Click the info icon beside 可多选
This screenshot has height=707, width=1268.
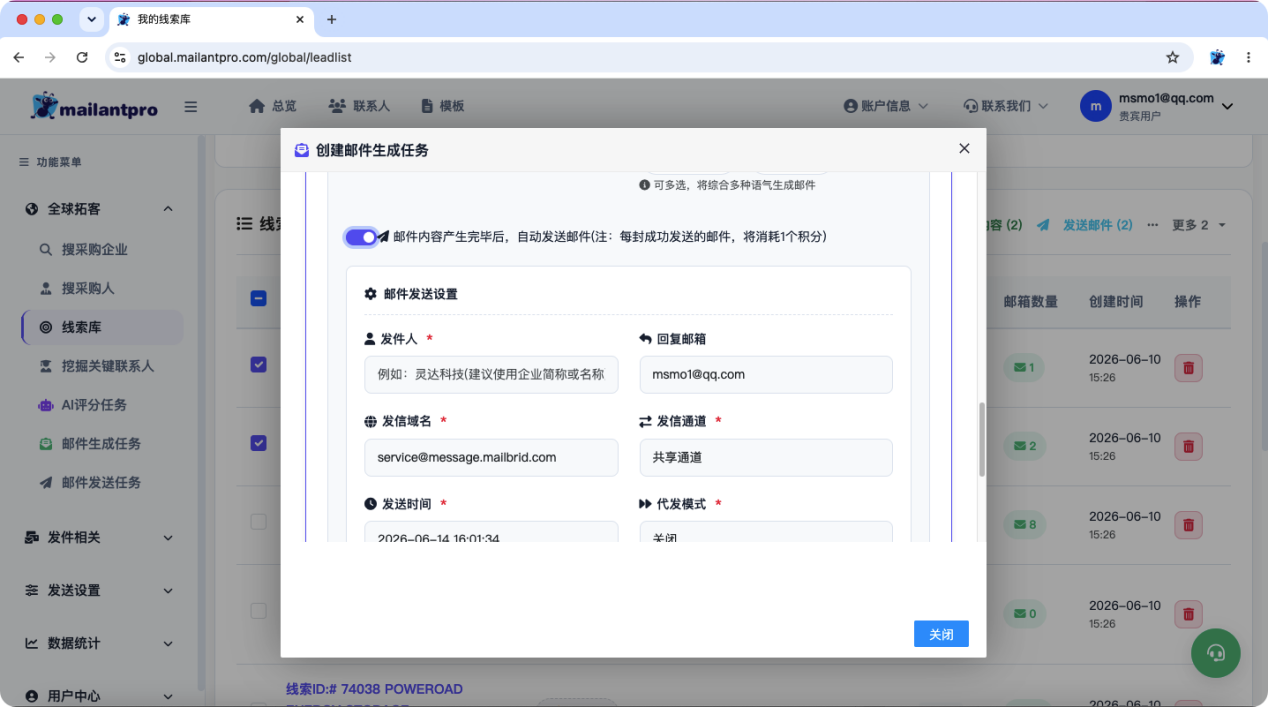point(645,185)
